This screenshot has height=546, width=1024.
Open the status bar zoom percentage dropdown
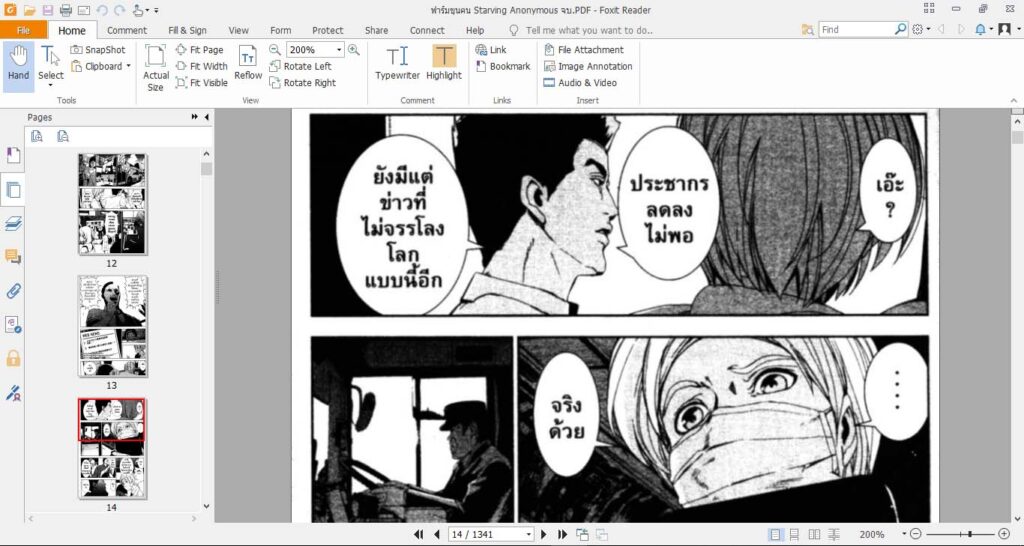(x=904, y=534)
